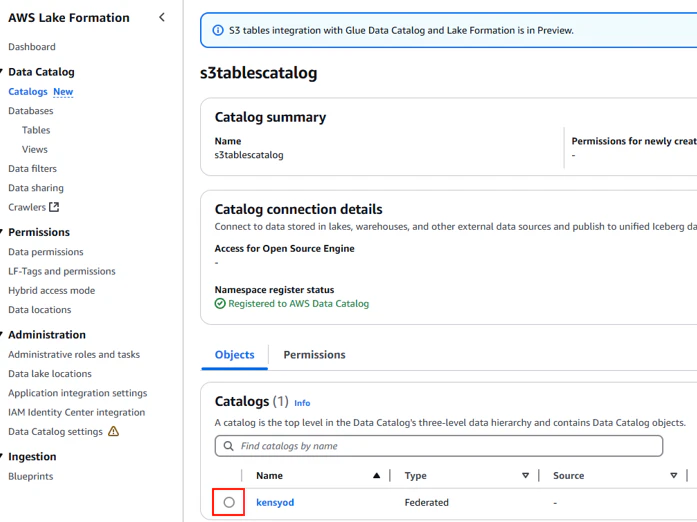Click the info icon in the preview banner
The width and height of the screenshot is (697, 522).
pos(218,30)
